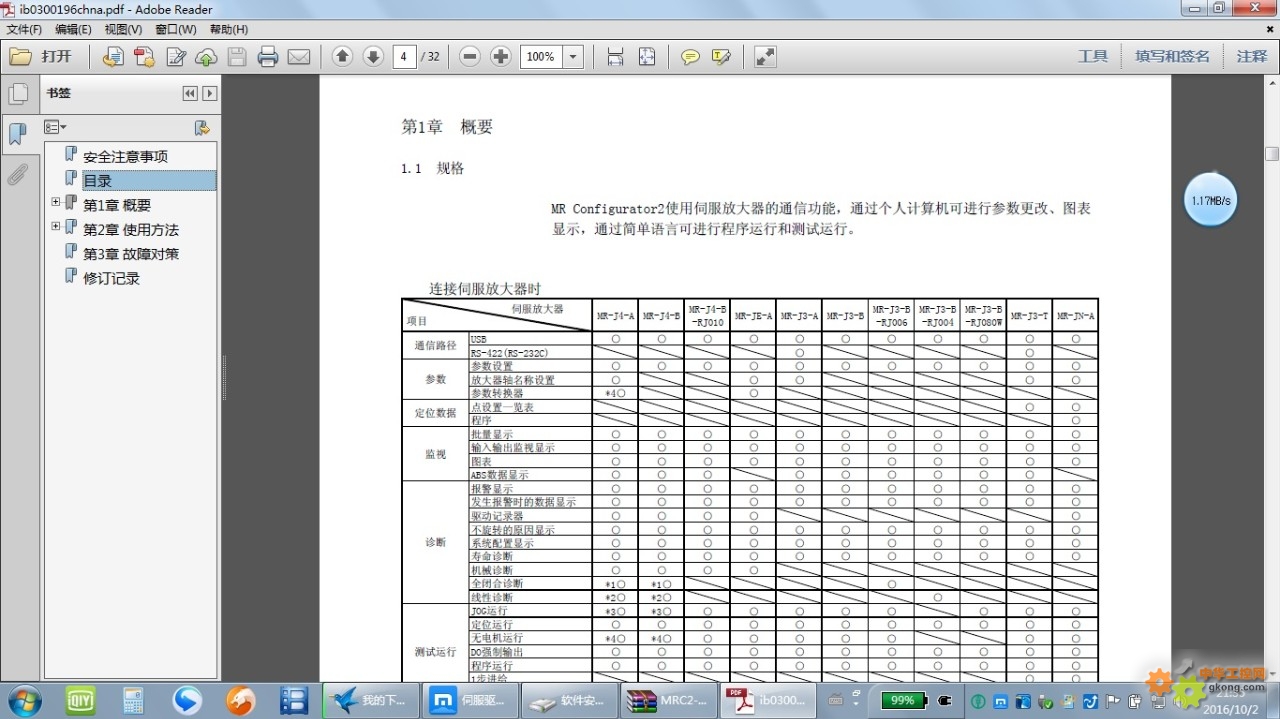Click the 1.17MB/s floating speed widget

pyautogui.click(x=1210, y=200)
